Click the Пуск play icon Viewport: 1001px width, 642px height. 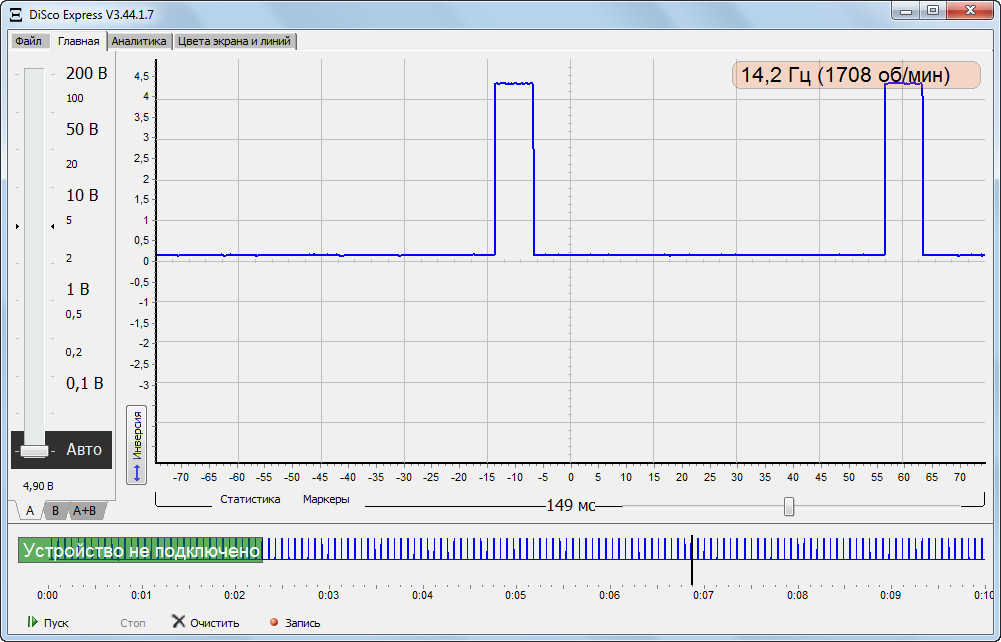point(33,622)
